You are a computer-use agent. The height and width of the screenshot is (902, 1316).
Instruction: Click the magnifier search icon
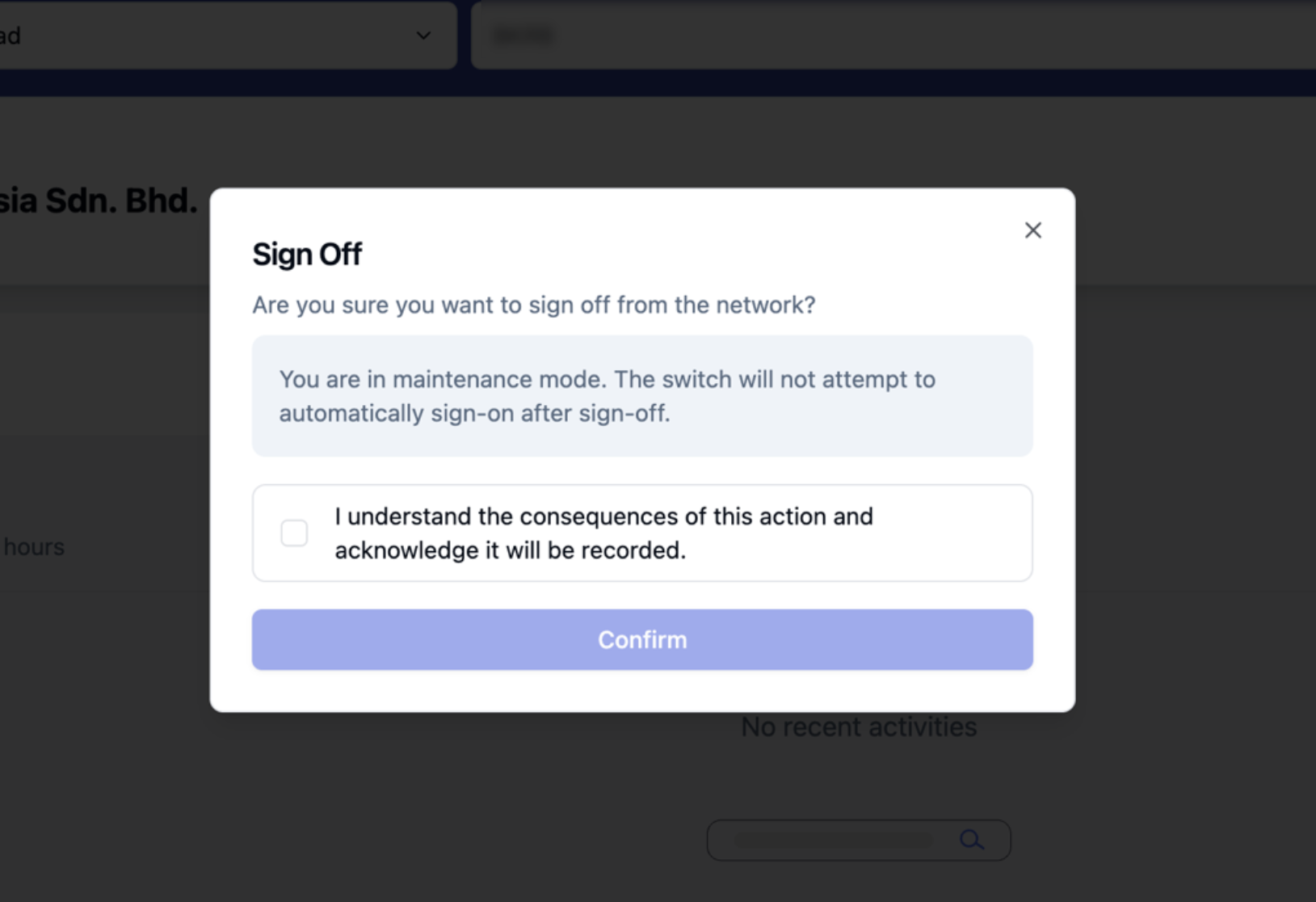pos(972,840)
